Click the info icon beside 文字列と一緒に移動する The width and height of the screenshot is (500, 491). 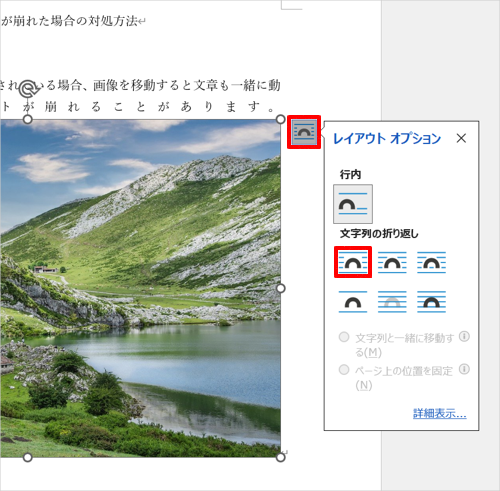pos(464,336)
